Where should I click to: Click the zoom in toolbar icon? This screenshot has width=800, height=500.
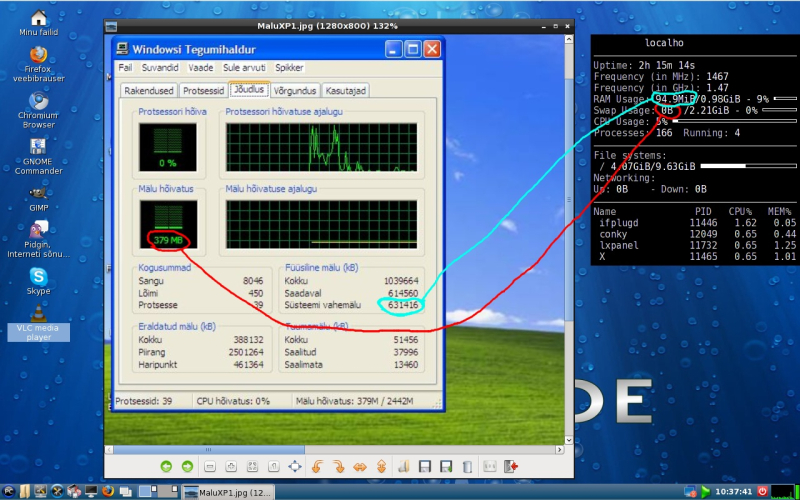(231, 466)
